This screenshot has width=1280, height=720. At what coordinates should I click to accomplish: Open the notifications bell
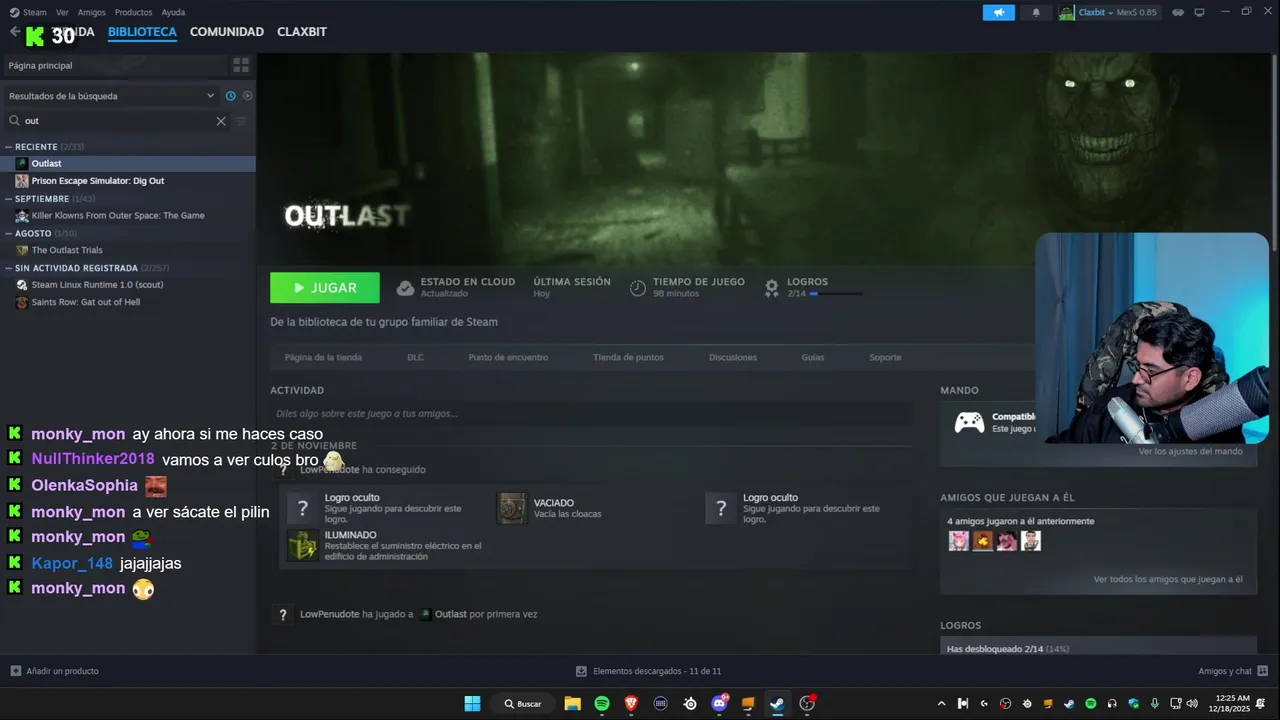(x=1036, y=12)
